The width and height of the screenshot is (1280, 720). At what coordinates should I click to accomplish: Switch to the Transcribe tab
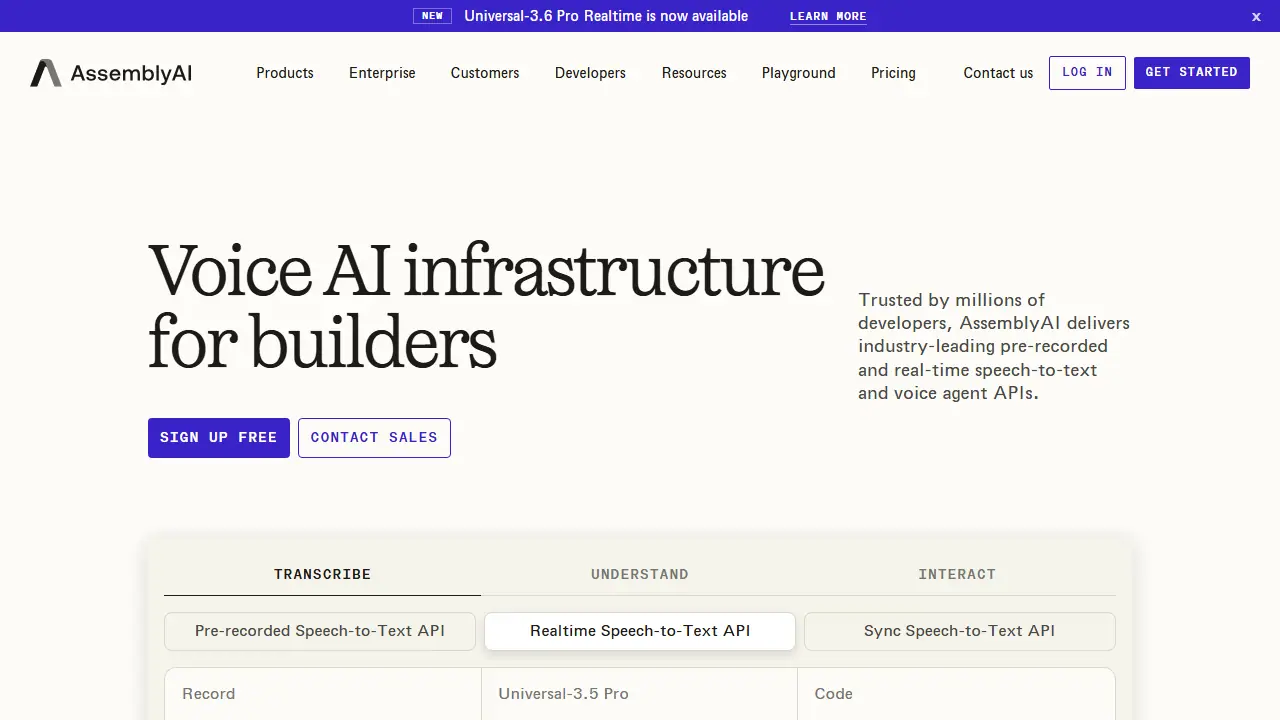pos(322,575)
